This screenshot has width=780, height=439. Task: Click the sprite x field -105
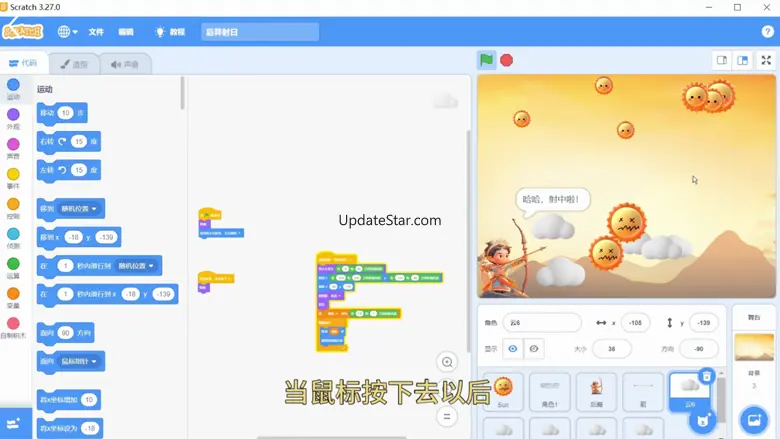[x=635, y=323]
